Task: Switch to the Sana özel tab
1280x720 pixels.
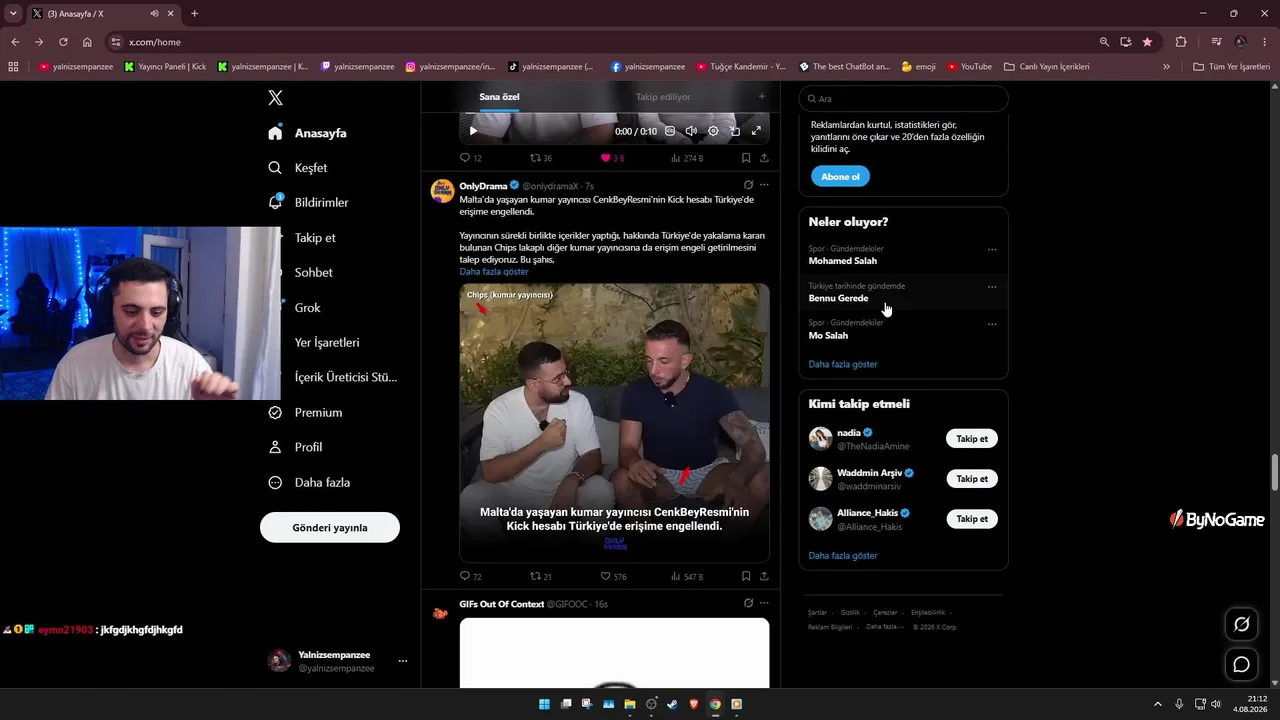Action: (499, 97)
